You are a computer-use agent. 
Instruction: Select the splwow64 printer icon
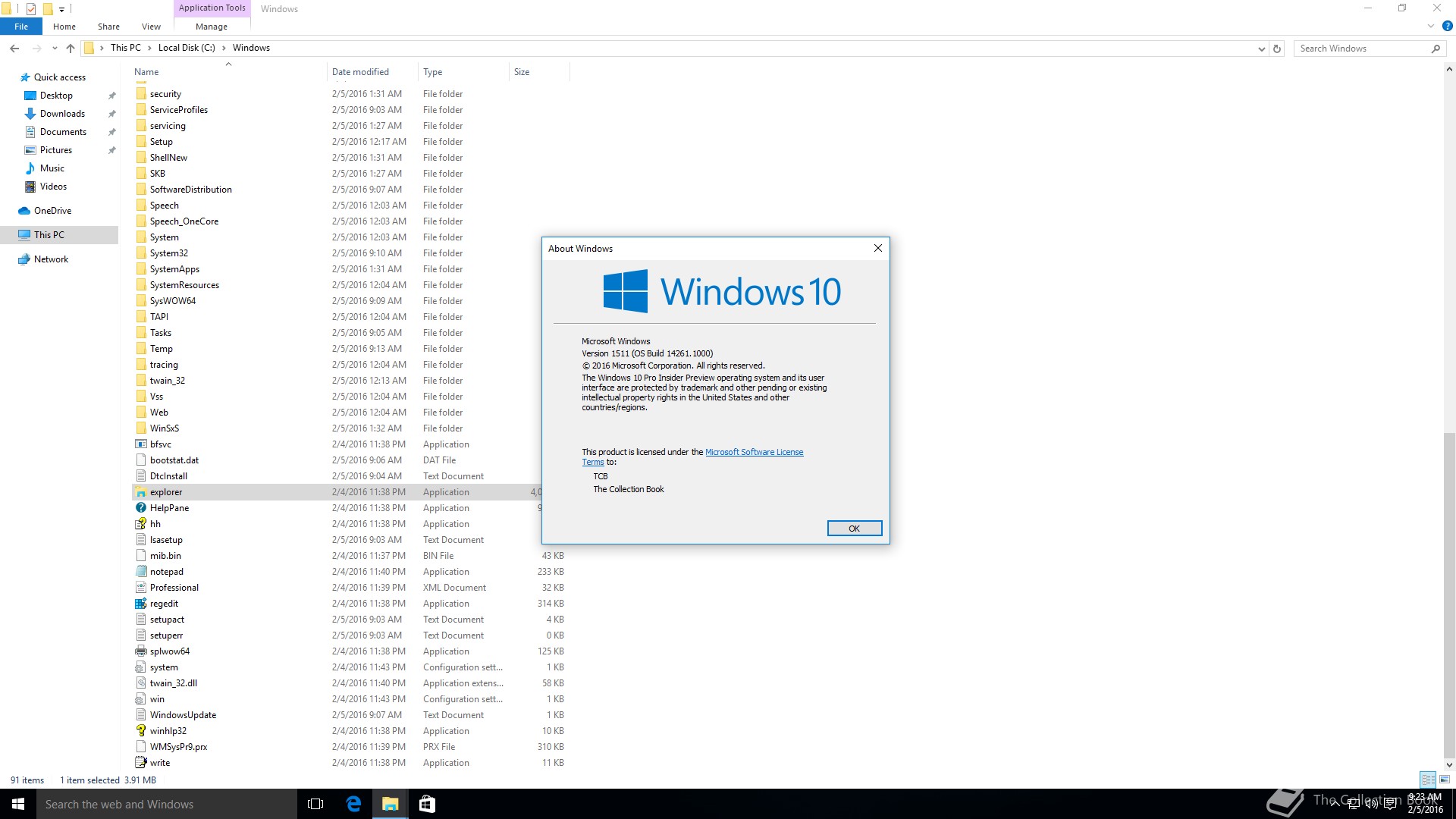pyautogui.click(x=141, y=651)
